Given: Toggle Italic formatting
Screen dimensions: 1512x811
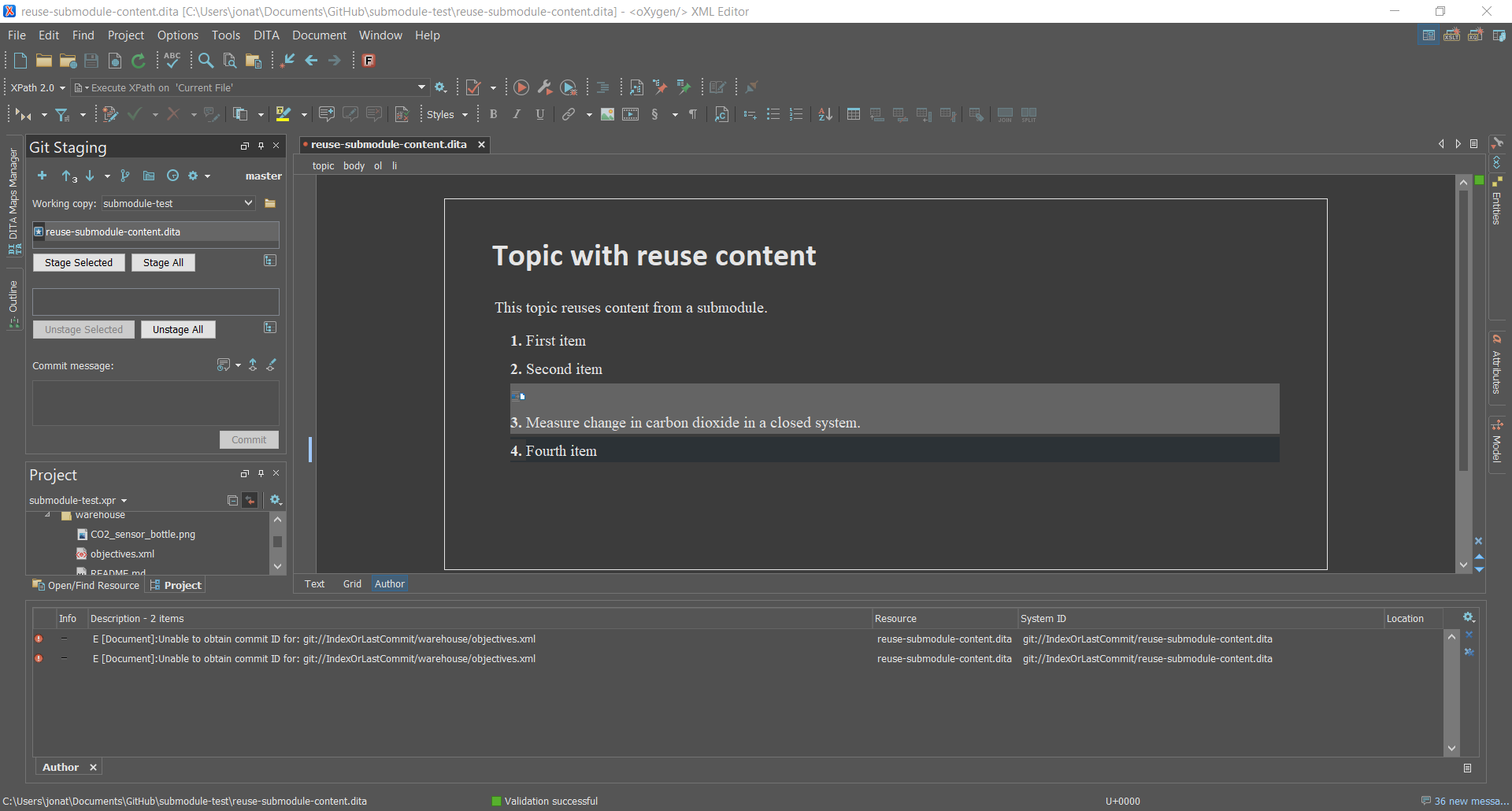Looking at the screenshot, I should (517, 114).
